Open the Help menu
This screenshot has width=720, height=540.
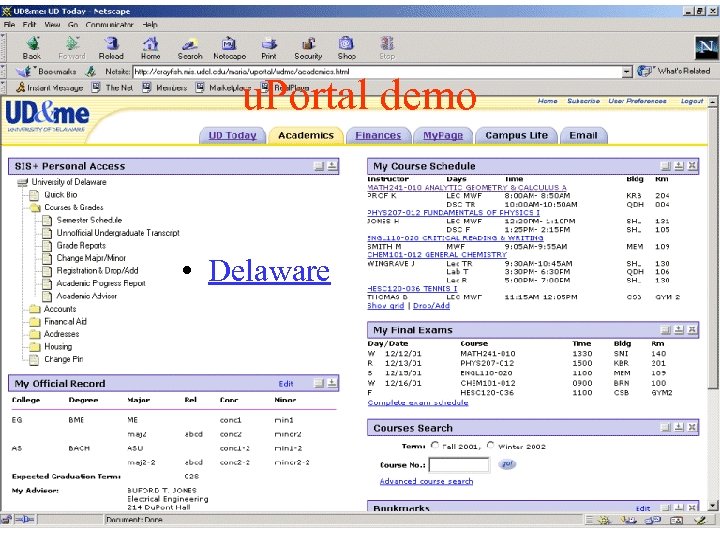pyautogui.click(x=150, y=24)
